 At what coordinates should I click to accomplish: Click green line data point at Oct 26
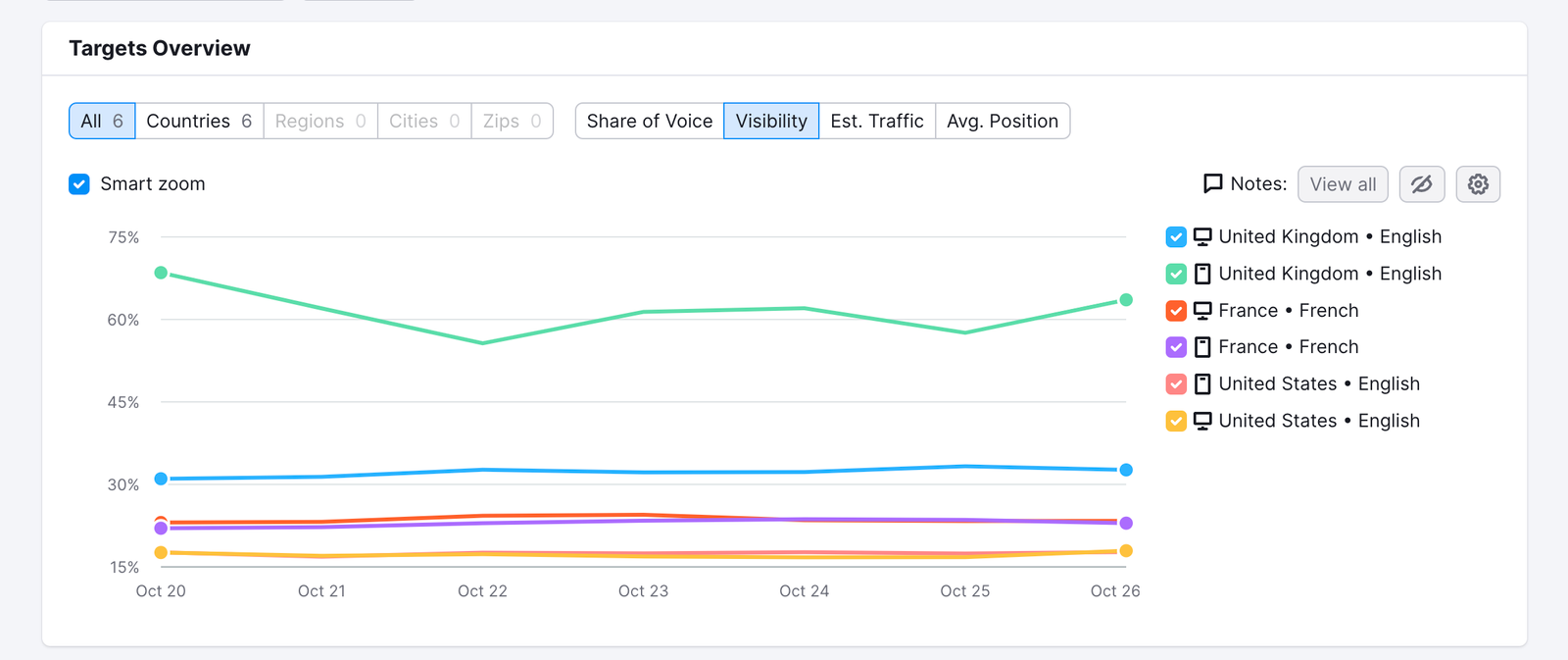[1126, 300]
